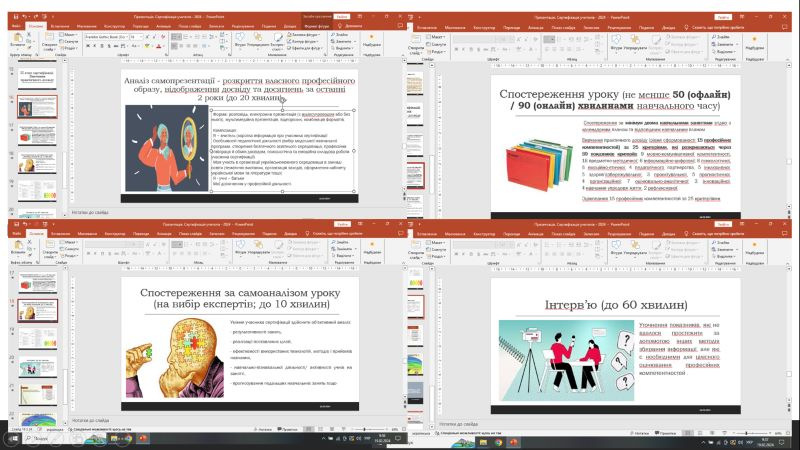Open Shape Effects (Ефекти для фігур) dropdown, top-left window

point(306,48)
